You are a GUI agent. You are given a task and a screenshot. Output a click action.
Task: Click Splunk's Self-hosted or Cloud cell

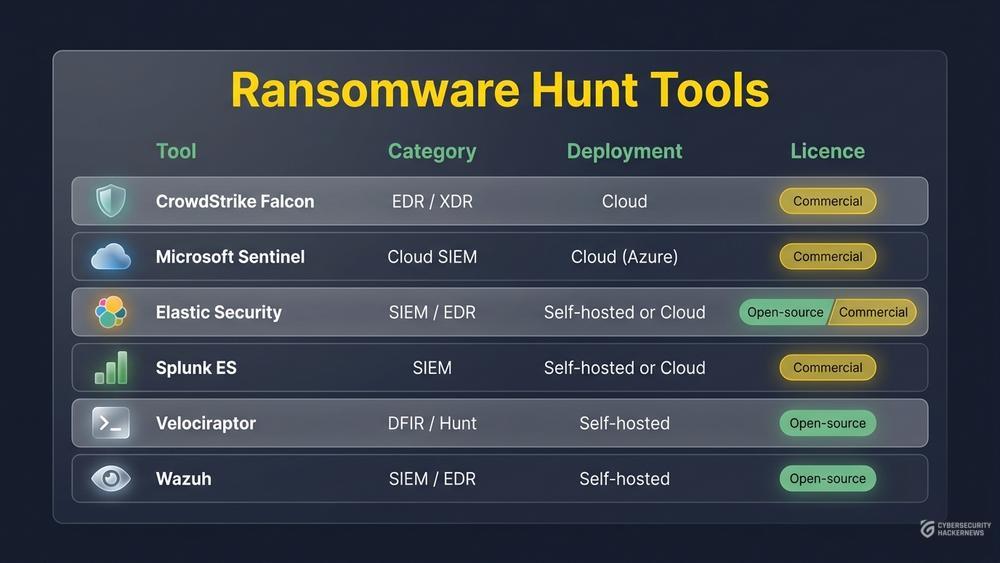(624, 368)
